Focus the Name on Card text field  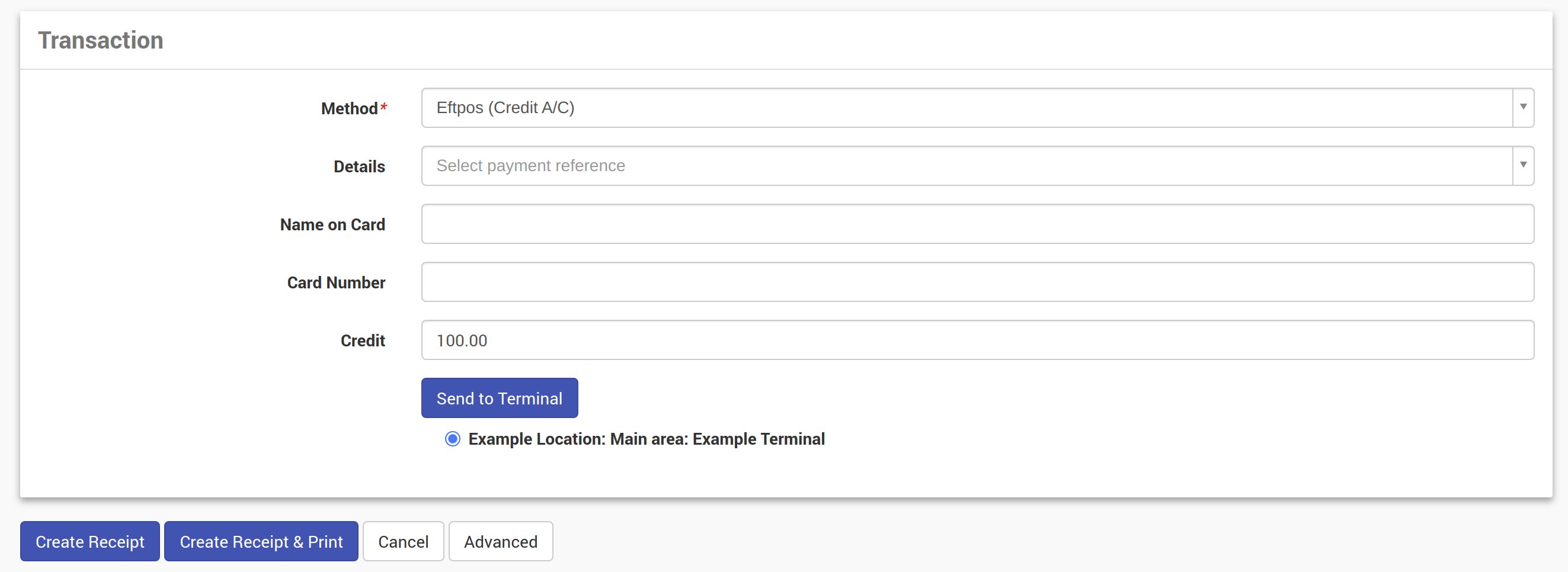[x=977, y=224]
